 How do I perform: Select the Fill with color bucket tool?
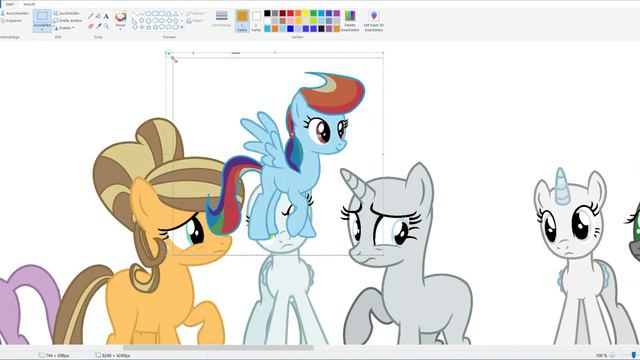point(98,16)
